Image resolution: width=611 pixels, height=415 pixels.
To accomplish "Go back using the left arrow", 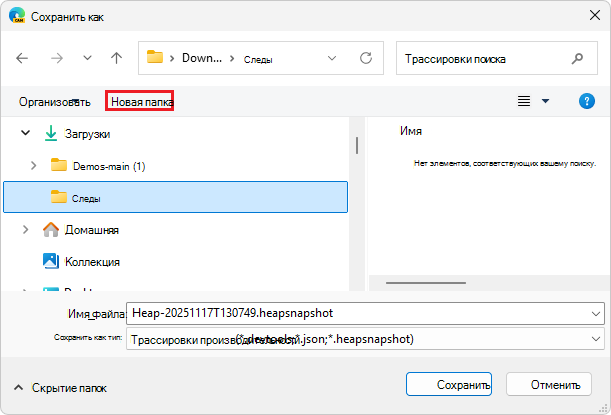I will (22, 58).
